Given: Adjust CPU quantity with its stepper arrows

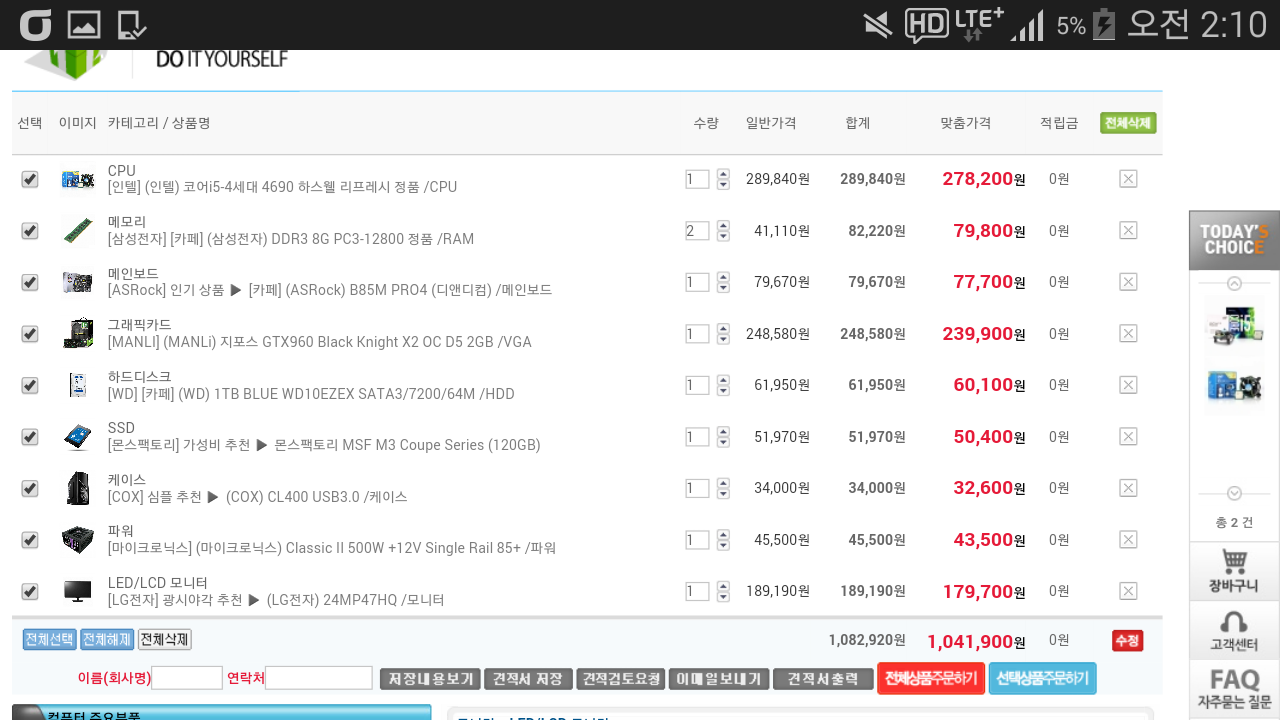Looking at the screenshot, I should coord(723,179).
